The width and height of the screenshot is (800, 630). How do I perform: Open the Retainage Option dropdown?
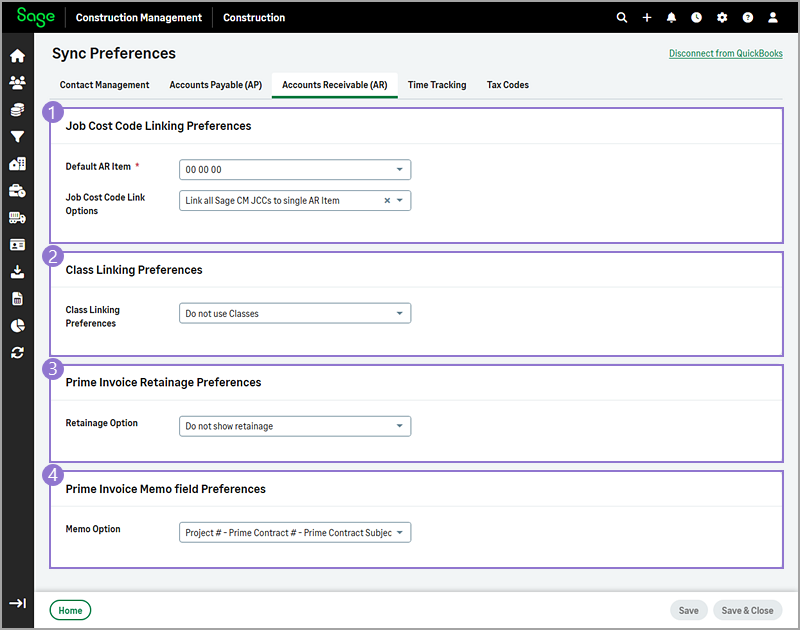tap(295, 426)
